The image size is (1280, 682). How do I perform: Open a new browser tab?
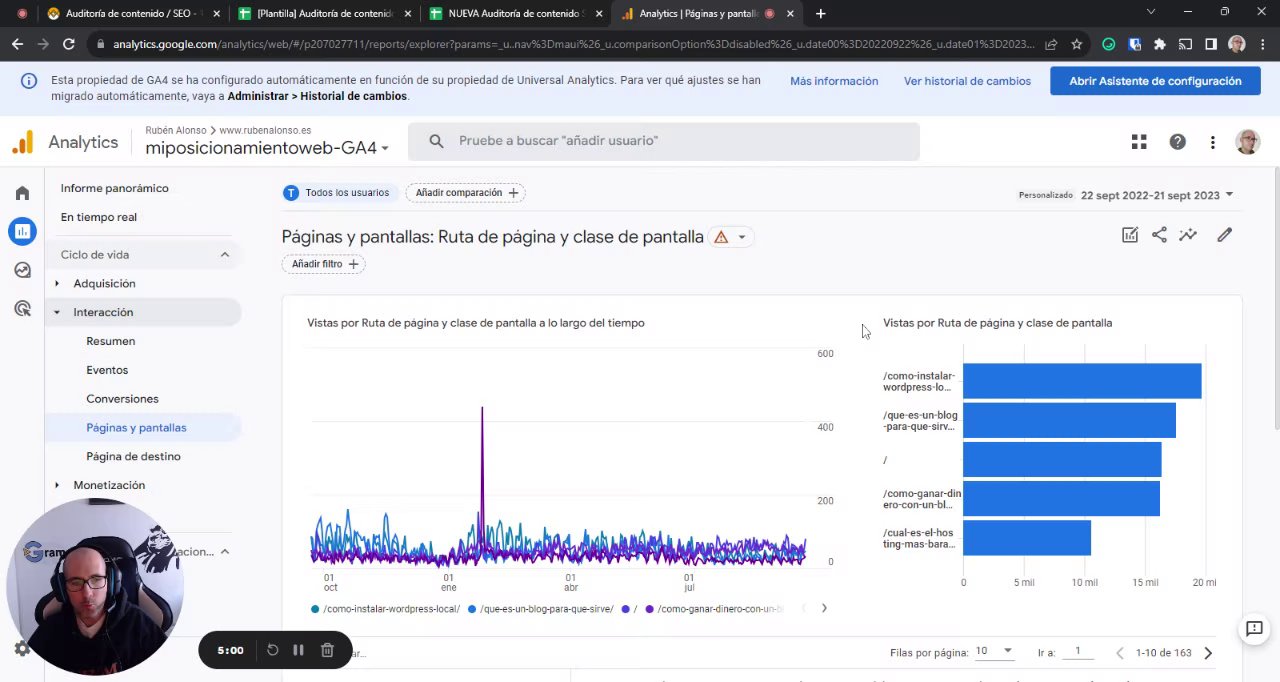[820, 13]
